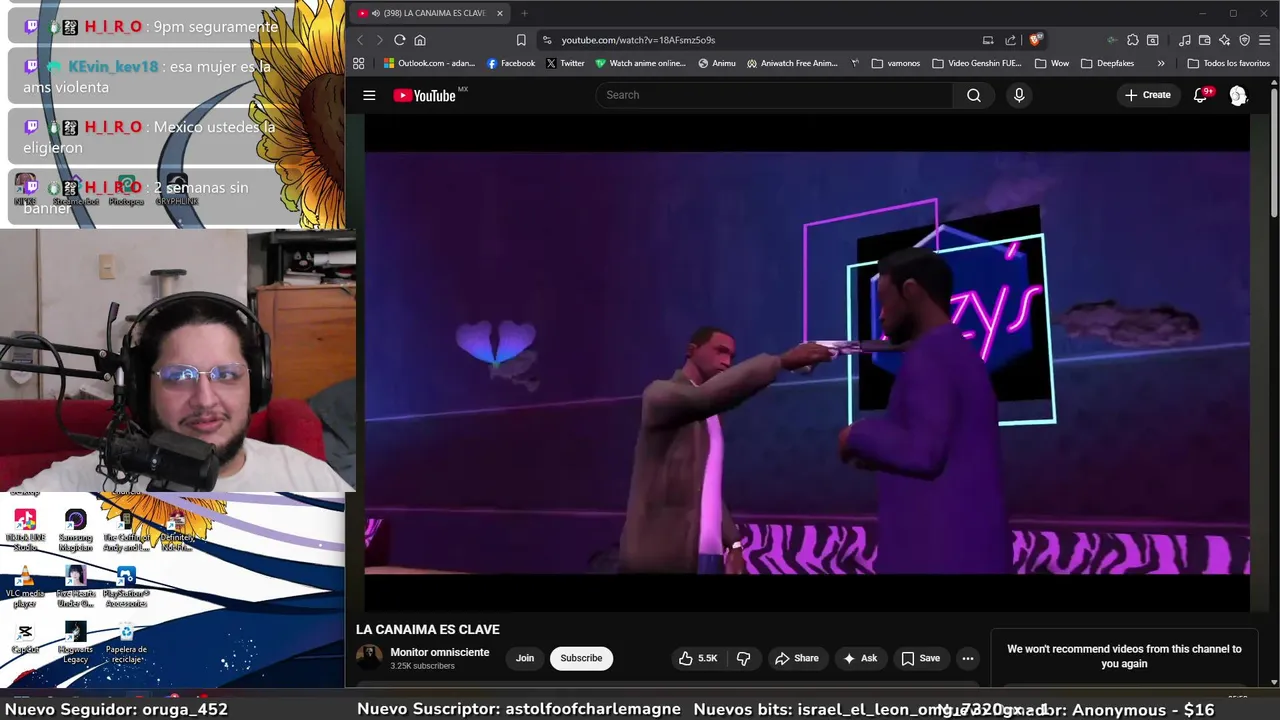Open TikTok LIVE Studio desktop shortcut
This screenshot has height=720, width=1280.
(x=25, y=529)
